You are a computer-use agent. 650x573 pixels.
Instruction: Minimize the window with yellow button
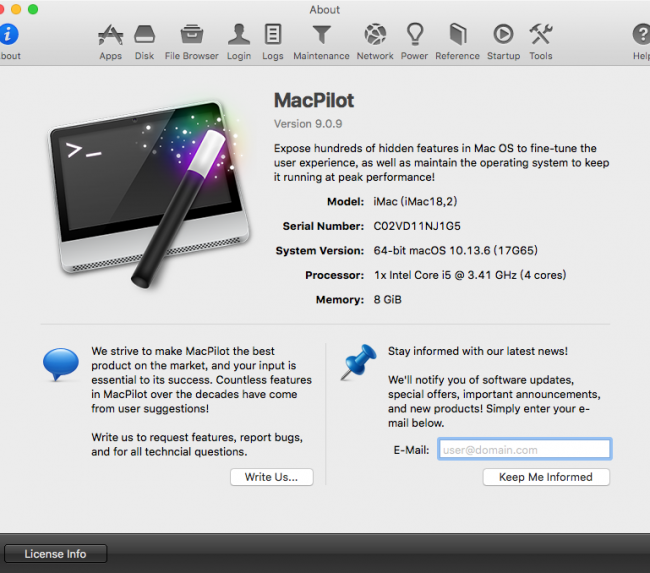tap(16, 9)
